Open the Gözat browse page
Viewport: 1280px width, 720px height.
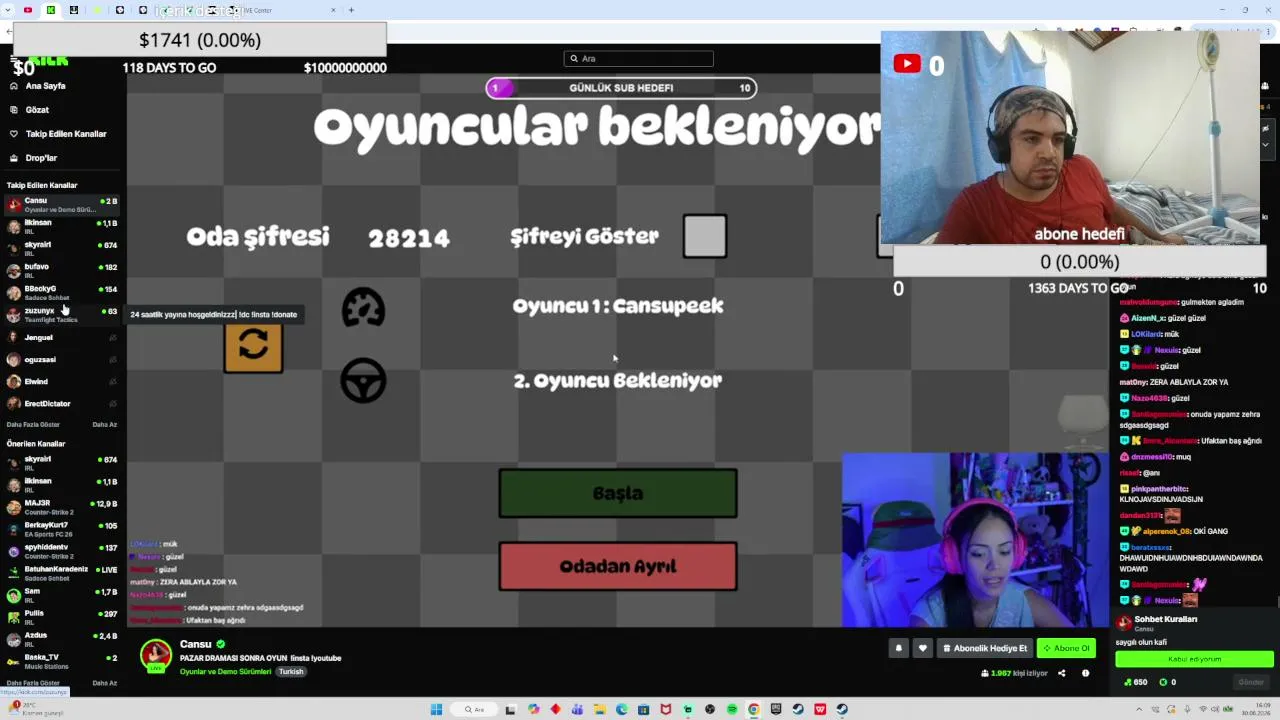37,110
